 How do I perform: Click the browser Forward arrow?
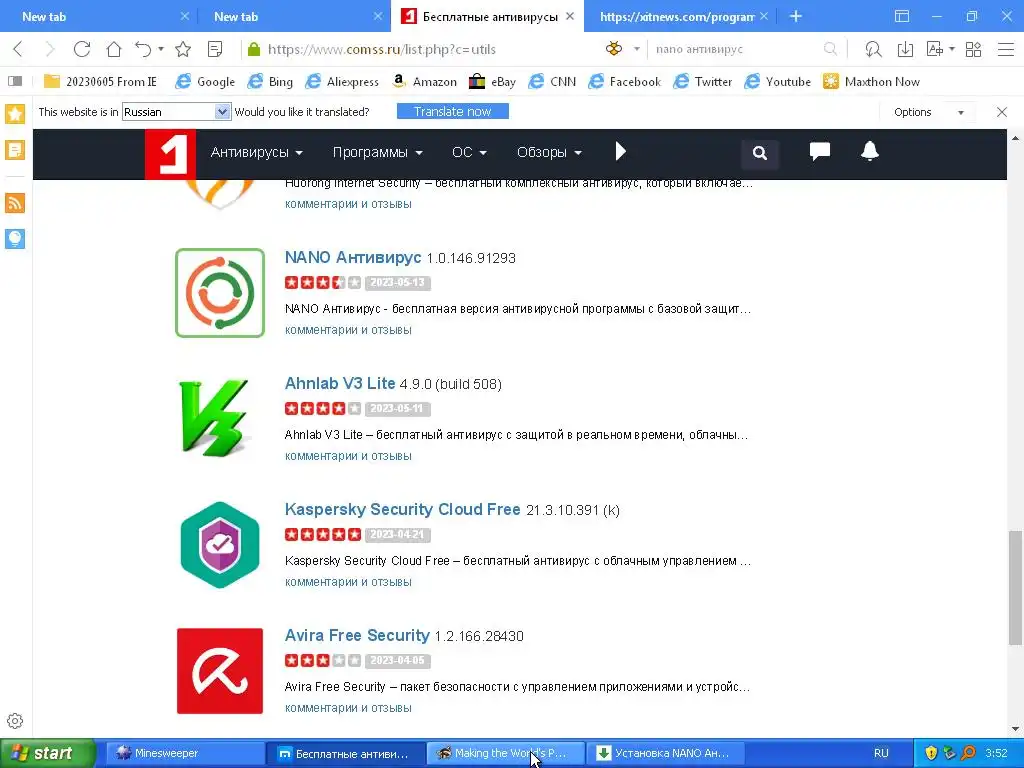[x=50, y=49]
